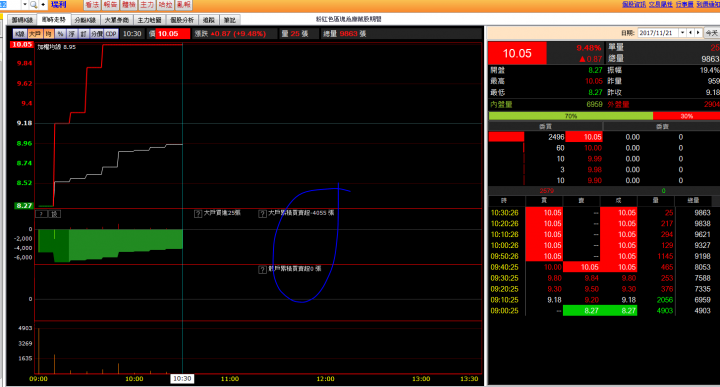Toggle the CDP indicator button
The height and width of the screenshot is (387, 720).
coord(111,34)
